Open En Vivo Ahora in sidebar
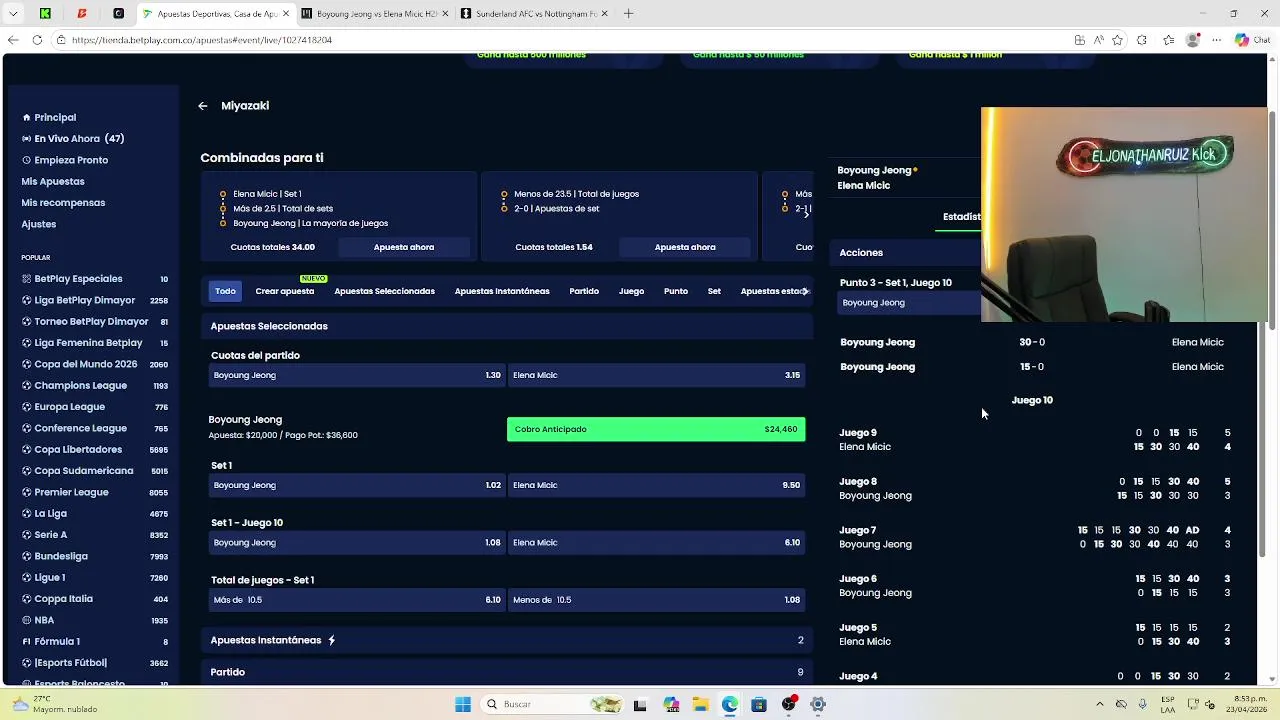The height and width of the screenshot is (720, 1280). click(73, 139)
